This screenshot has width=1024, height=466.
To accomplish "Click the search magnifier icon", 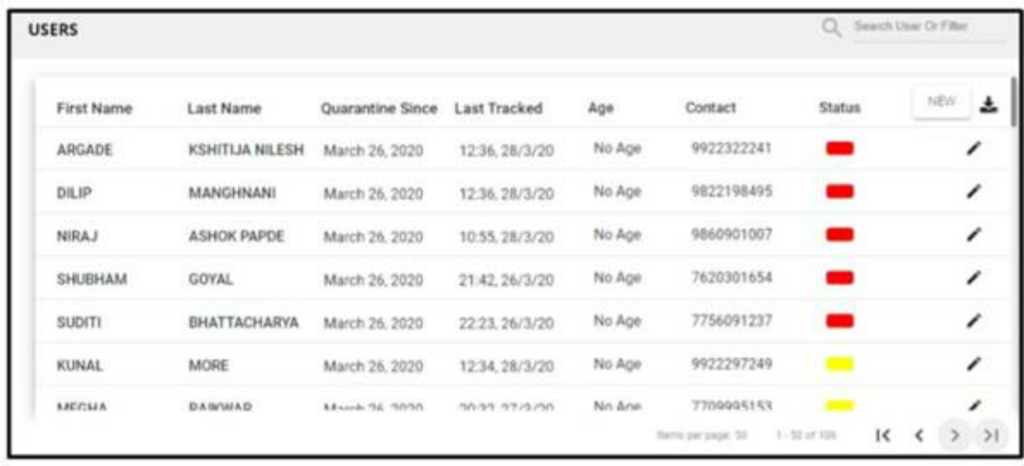I will [831, 28].
